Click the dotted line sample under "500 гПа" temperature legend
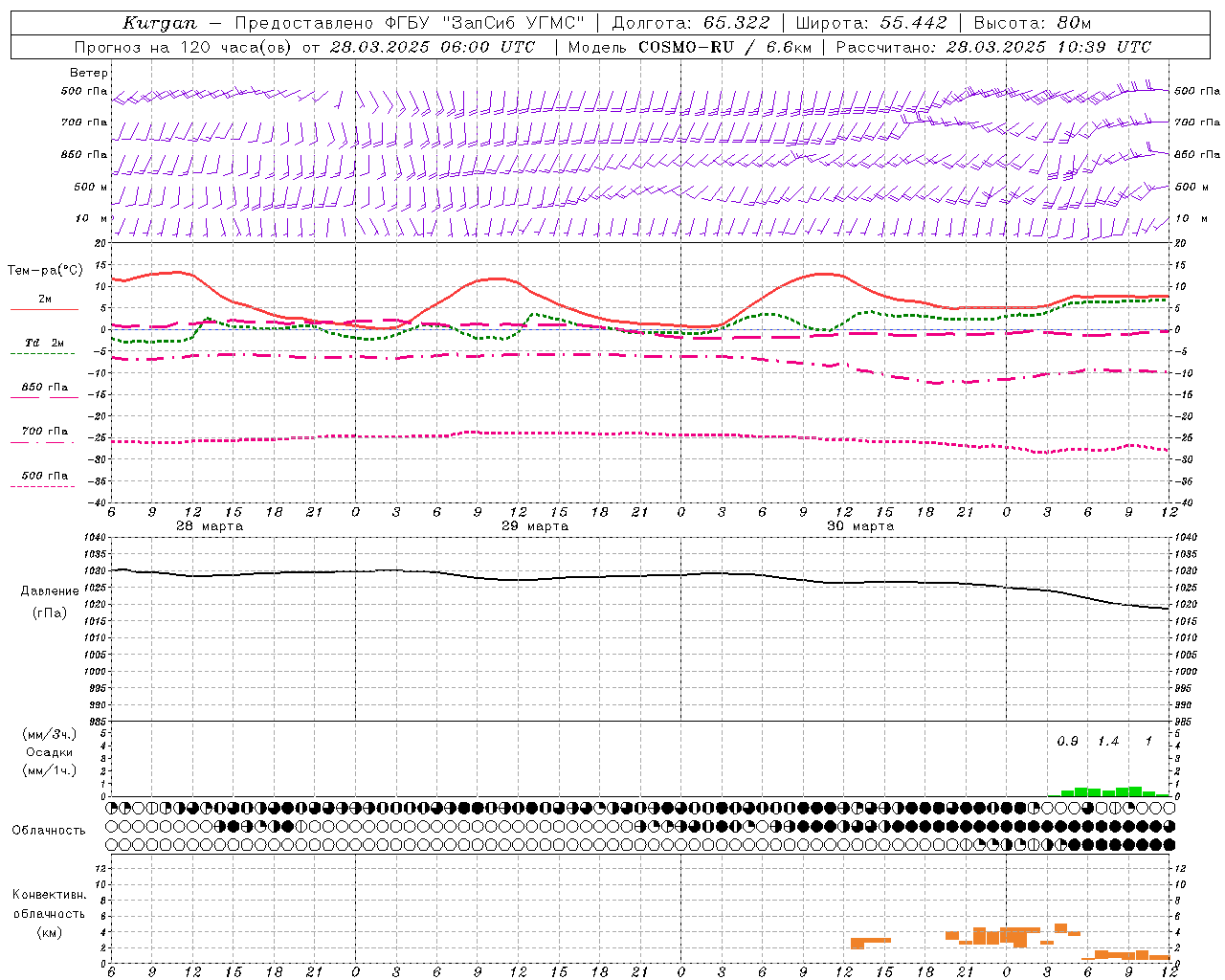The width and height of the screenshot is (1225, 980). [x=42, y=487]
